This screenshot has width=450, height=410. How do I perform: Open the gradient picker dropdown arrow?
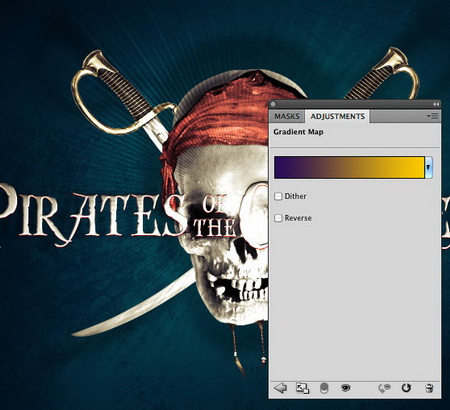[428, 167]
